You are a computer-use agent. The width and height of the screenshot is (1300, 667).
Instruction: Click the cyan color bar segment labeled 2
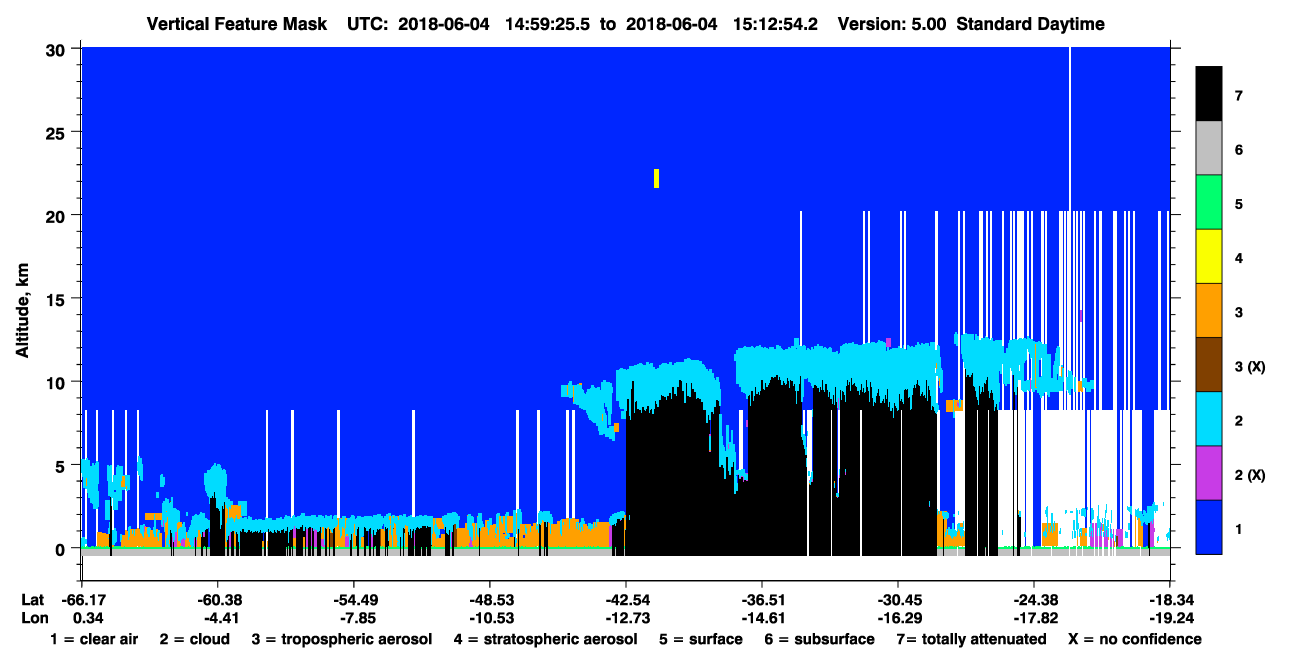(1208, 419)
